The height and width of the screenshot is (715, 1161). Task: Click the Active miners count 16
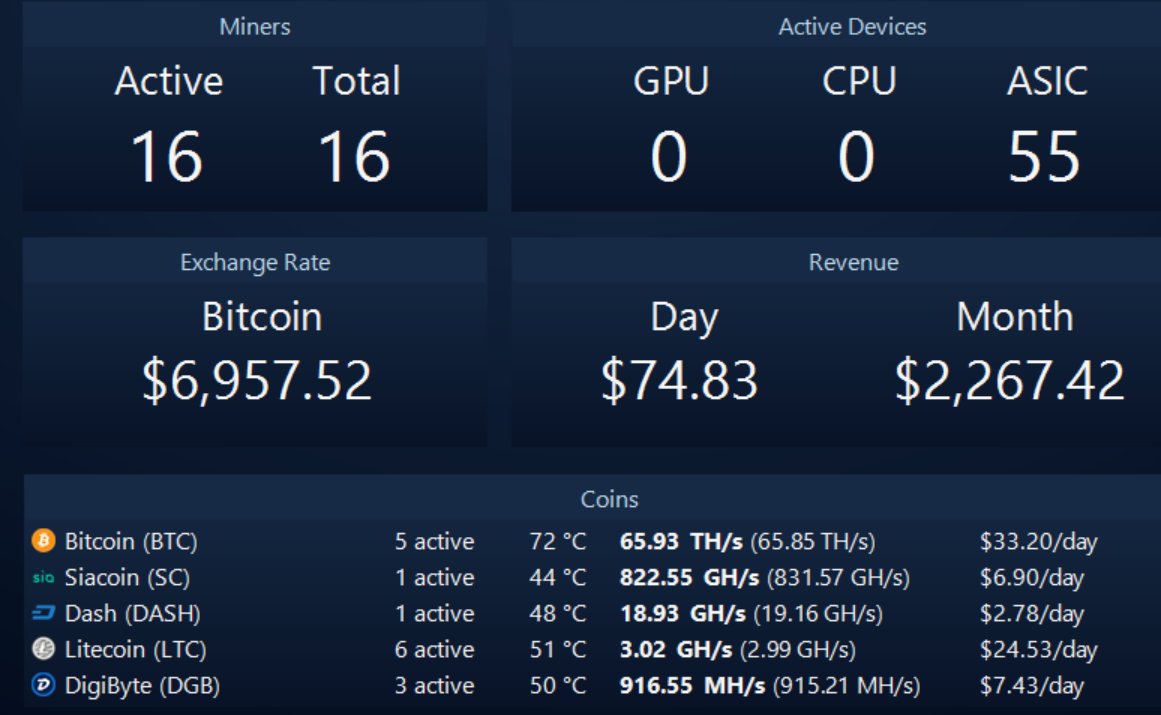tap(167, 157)
